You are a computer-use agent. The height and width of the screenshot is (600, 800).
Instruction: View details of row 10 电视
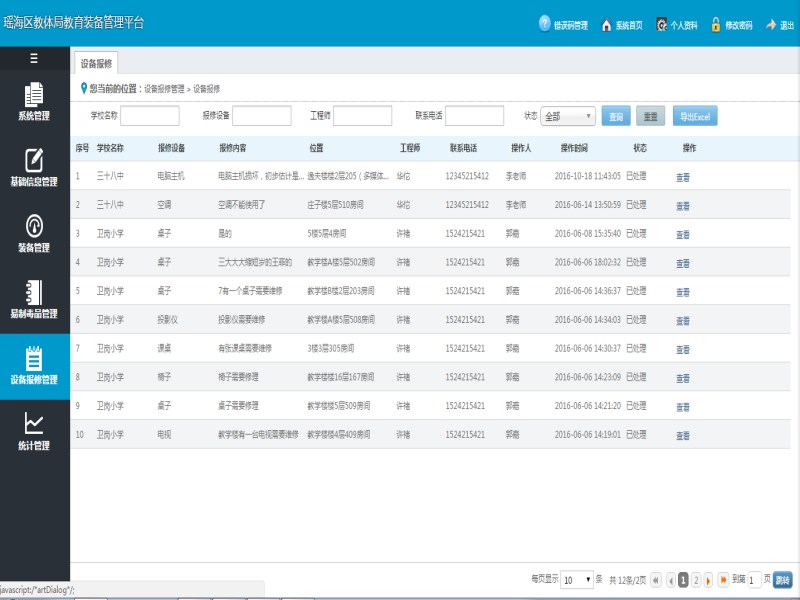tap(683, 435)
